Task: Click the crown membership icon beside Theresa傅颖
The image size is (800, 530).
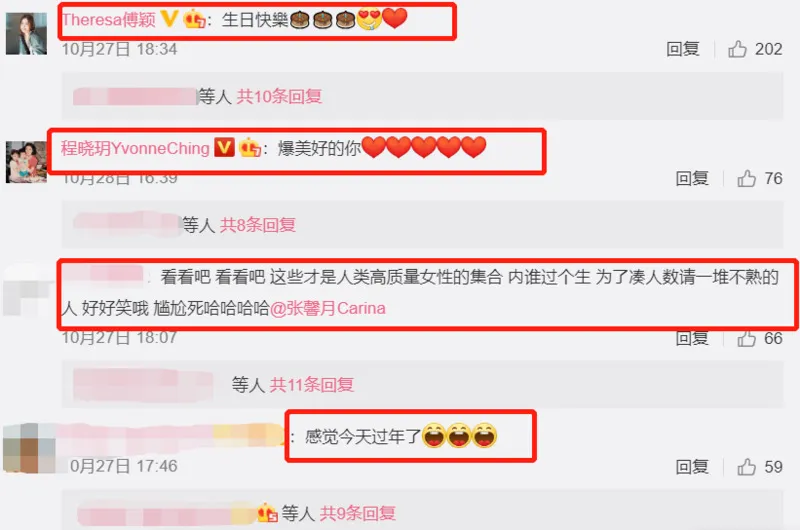Action: 194,19
